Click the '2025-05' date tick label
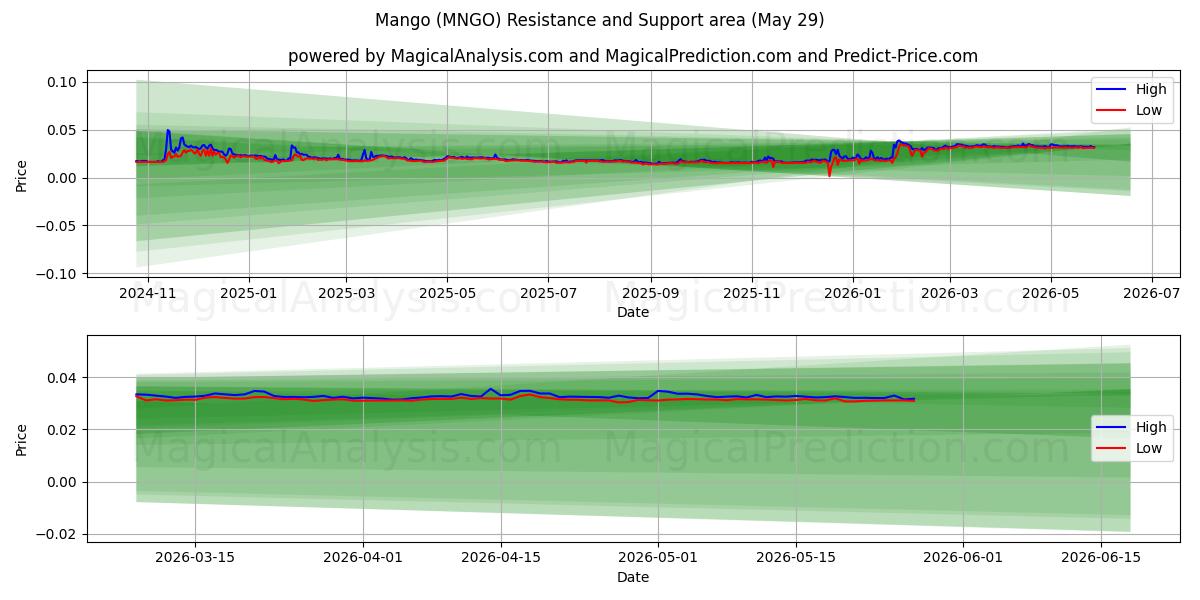Screen dimensions: 1200x600 point(446,293)
